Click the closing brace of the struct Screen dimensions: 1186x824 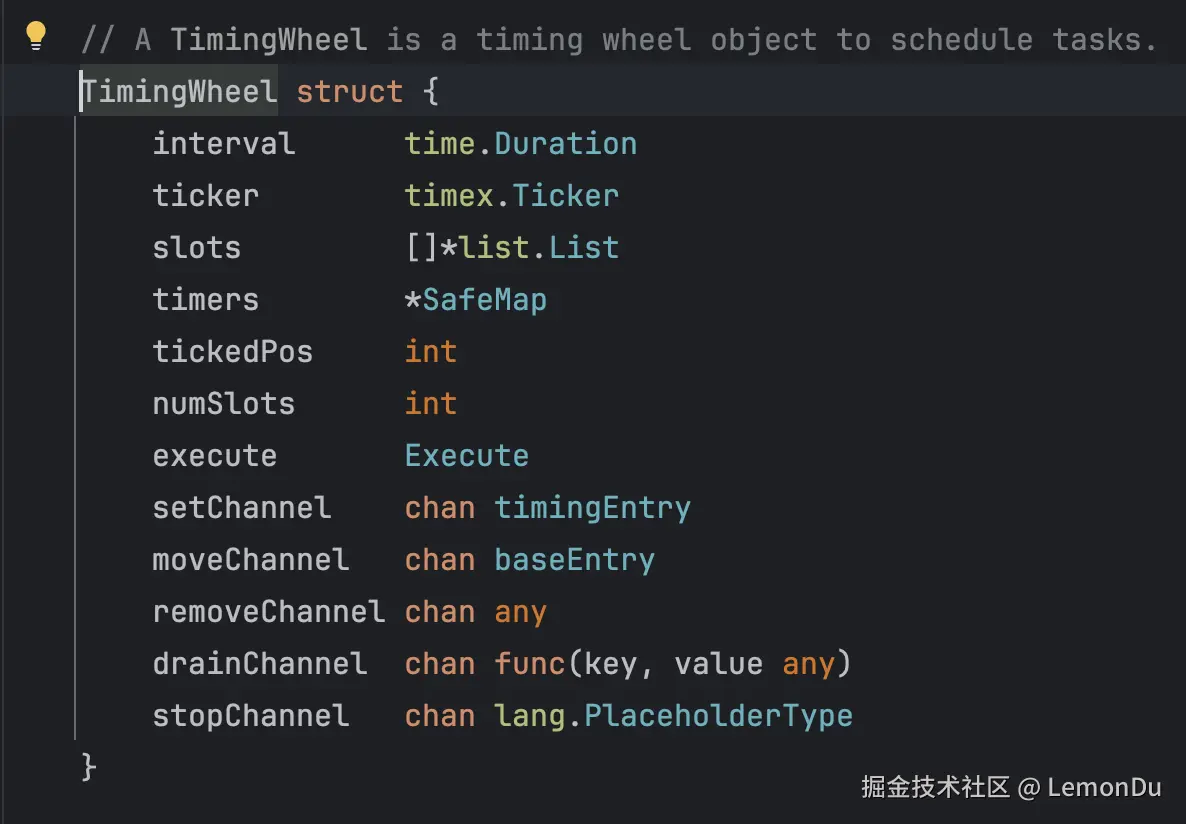click(x=88, y=767)
